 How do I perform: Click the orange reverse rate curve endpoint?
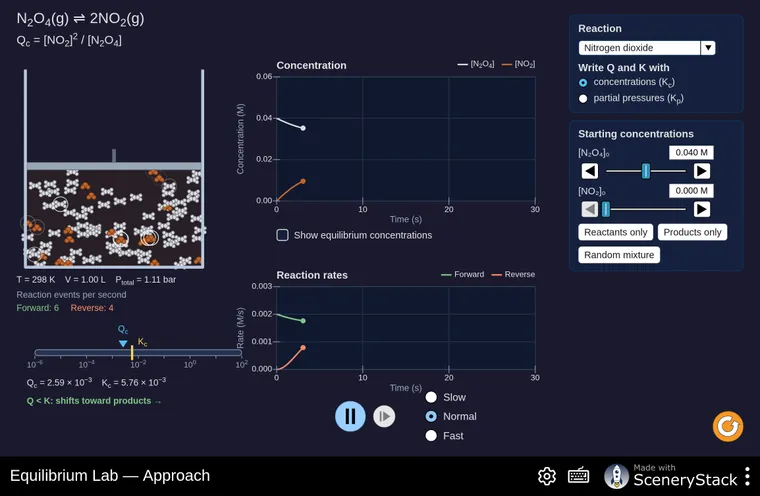pos(303,348)
